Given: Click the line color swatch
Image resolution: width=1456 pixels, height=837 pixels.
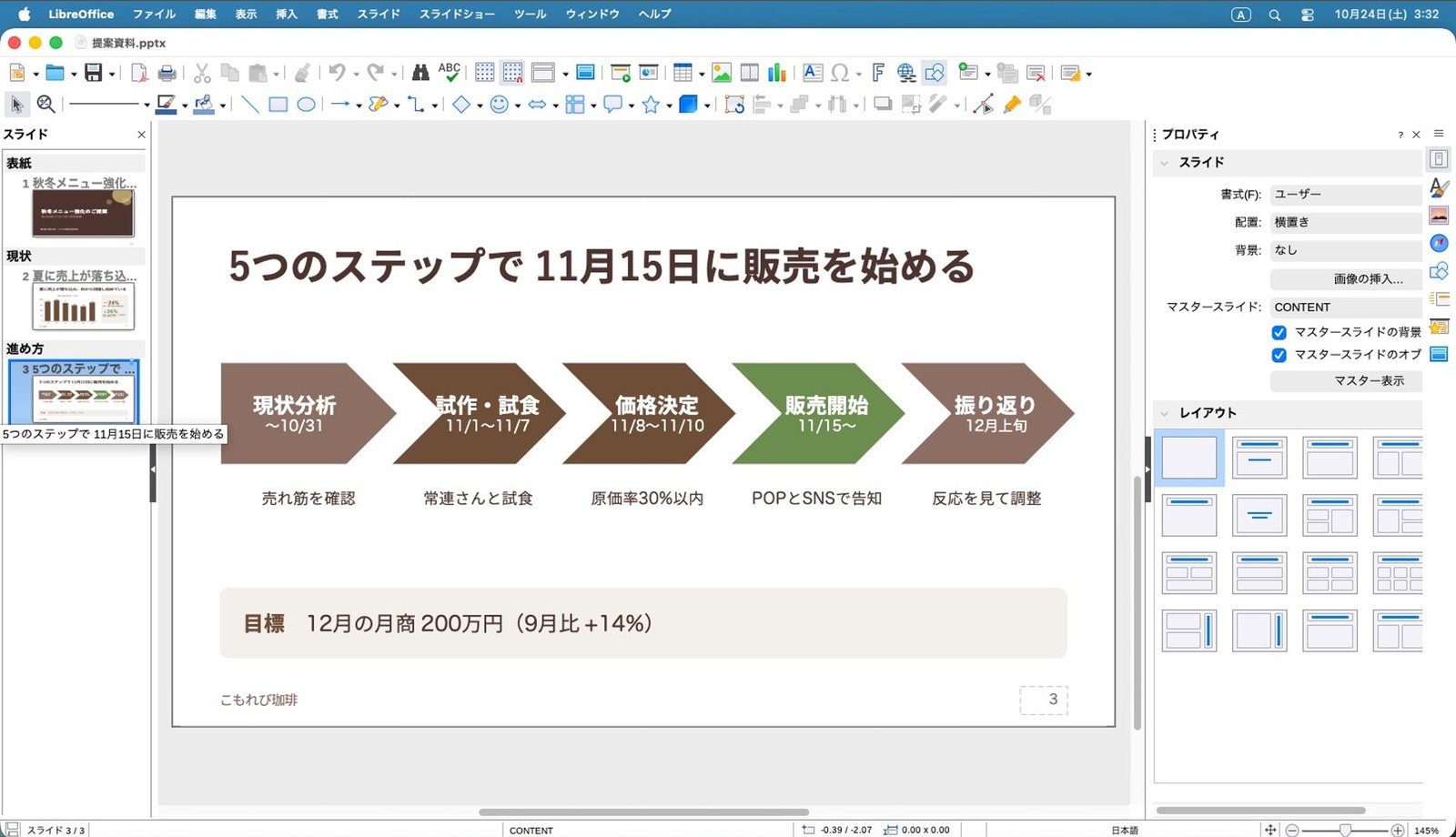Looking at the screenshot, I should 165,105.
